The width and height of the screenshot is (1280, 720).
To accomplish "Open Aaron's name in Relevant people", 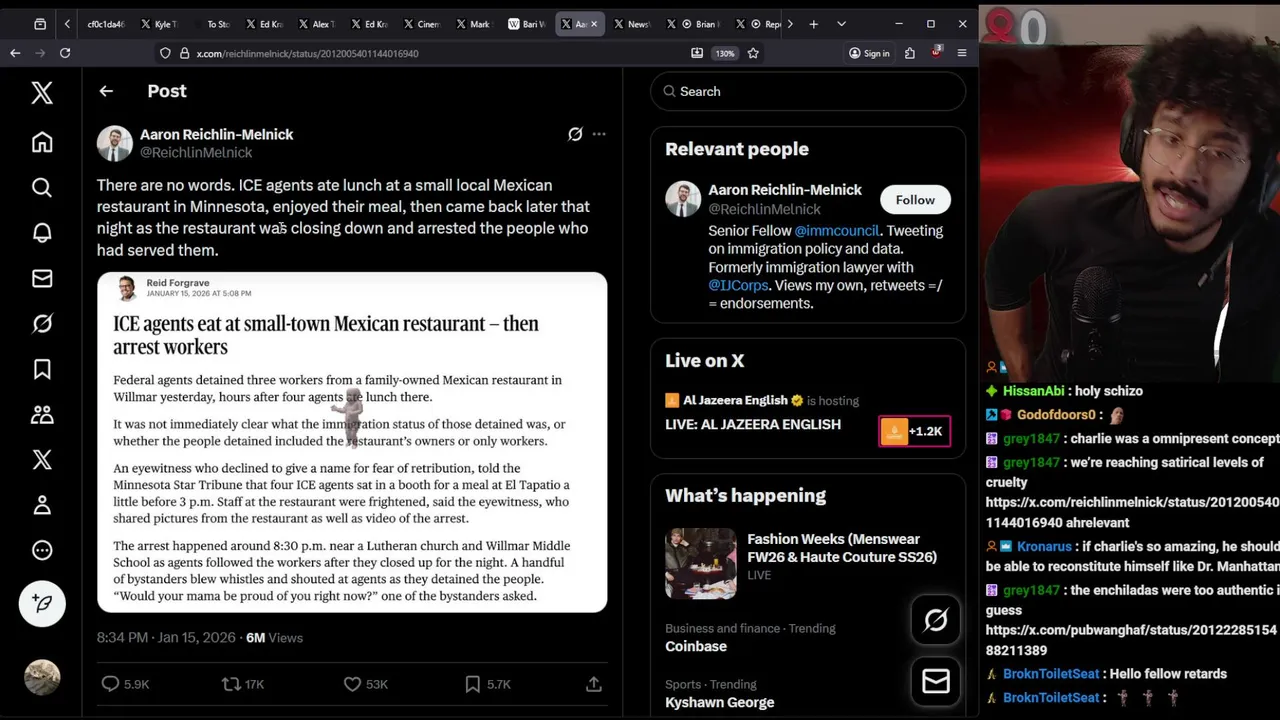I will pos(785,190).
